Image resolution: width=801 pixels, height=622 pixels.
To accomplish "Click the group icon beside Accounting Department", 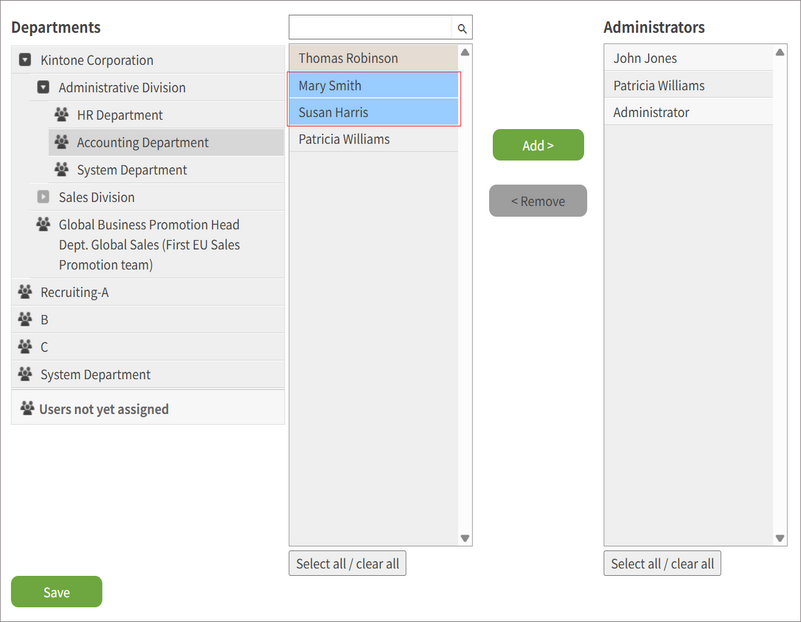I will [x=62, y=142].
